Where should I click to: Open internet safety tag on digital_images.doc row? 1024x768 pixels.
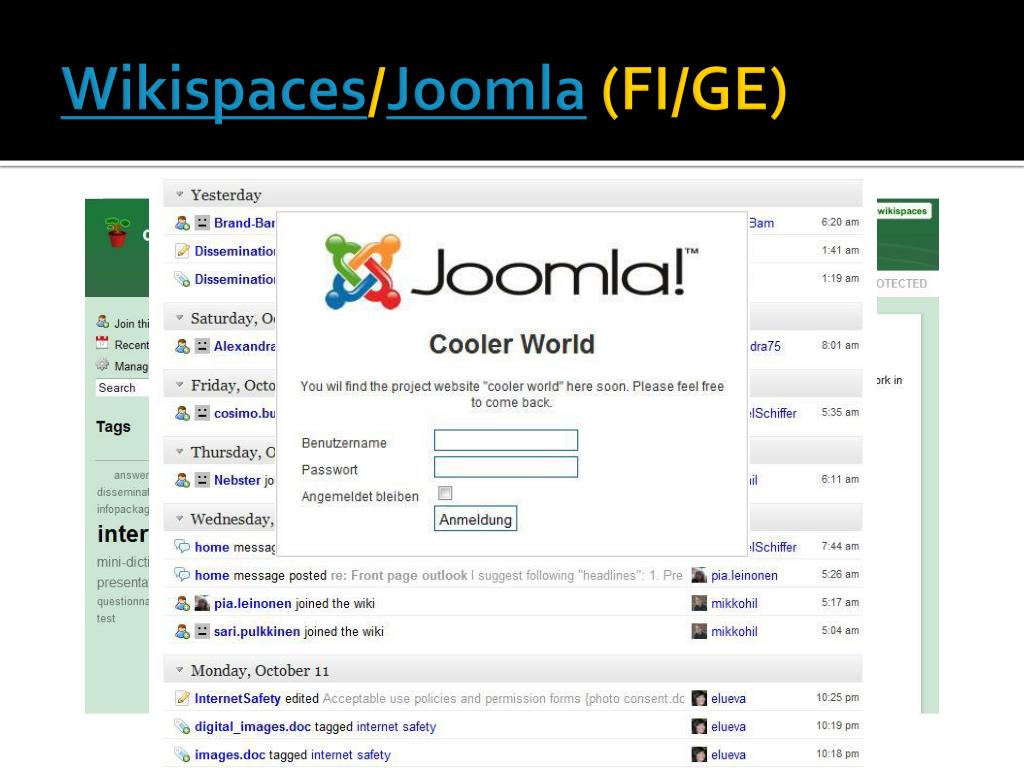(396, 726)
